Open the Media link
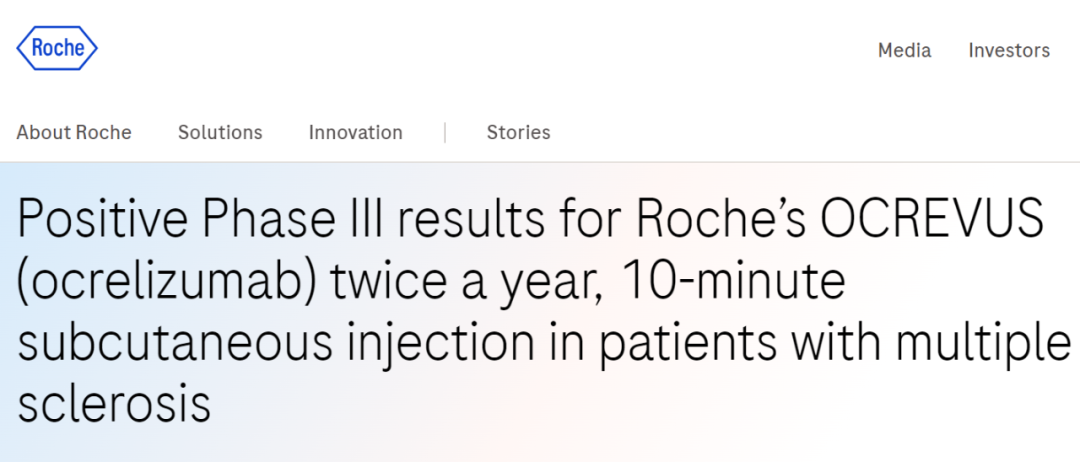1080x462 pixels. click(904, 50)
